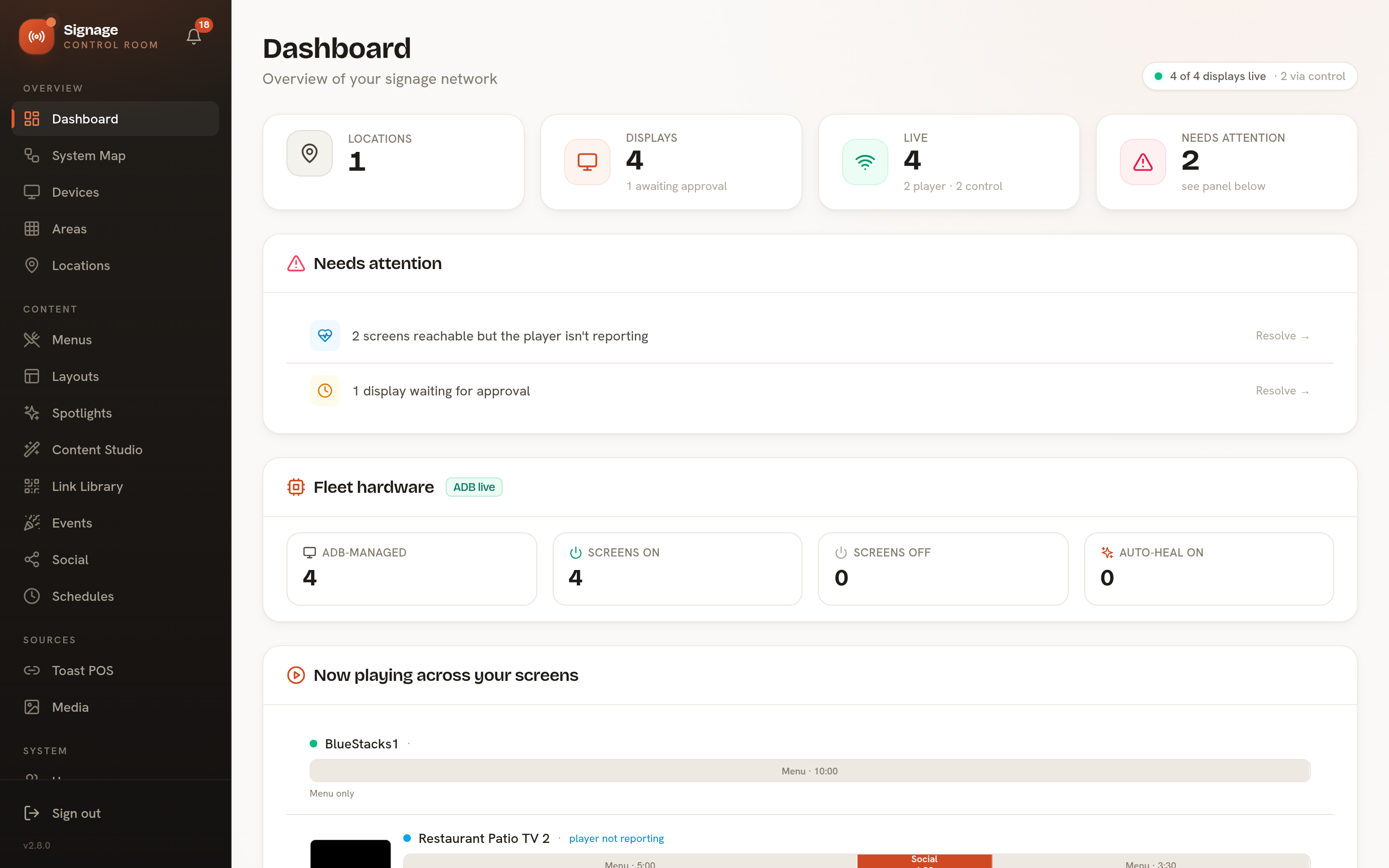This screenshot has height=868, width=1389.
Task: Click the Spotlights sparkle icon in sidebar
Action: pyautogui.click(x=31, y=413)
